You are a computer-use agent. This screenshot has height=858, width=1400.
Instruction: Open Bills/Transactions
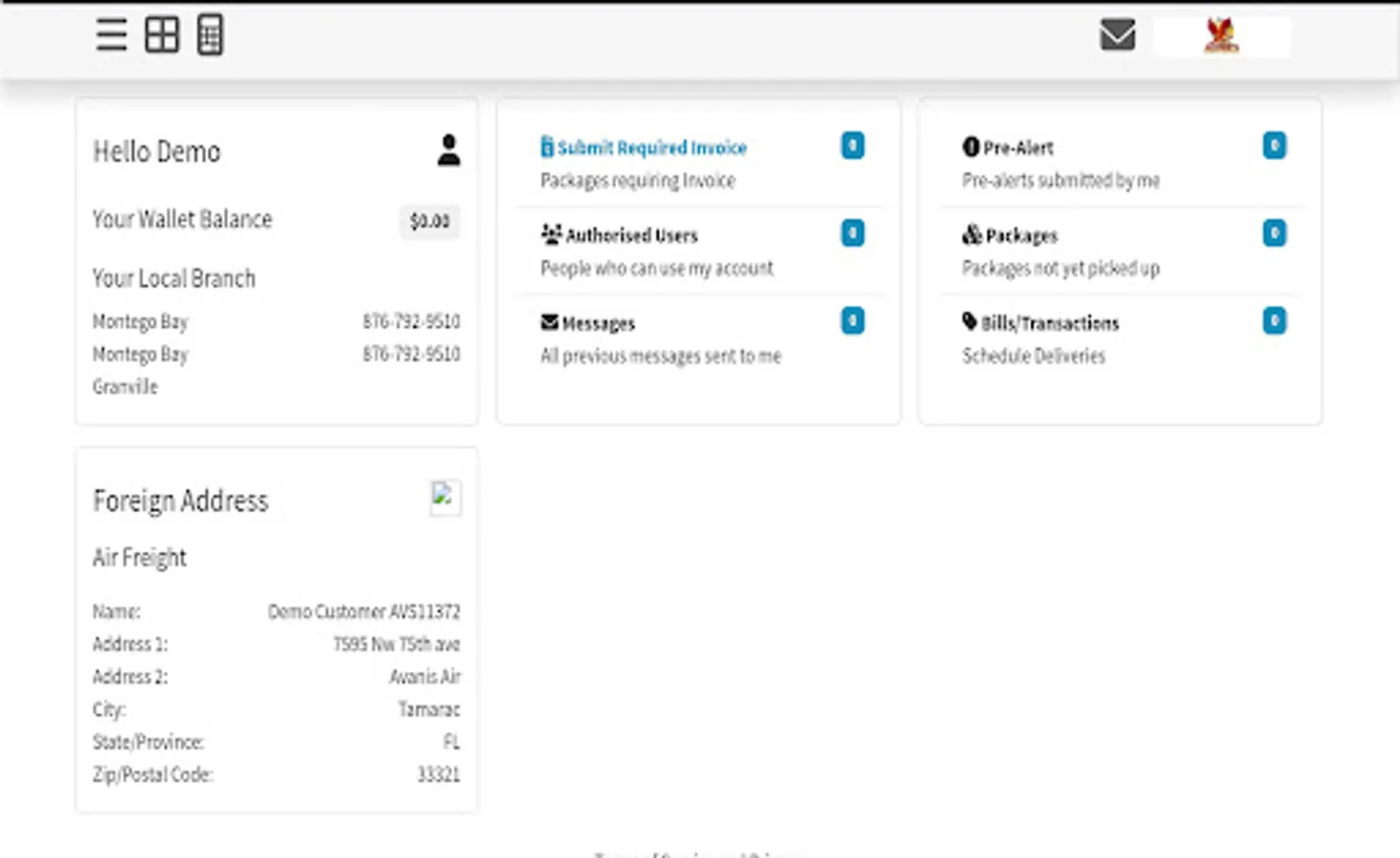point(1050,323)
